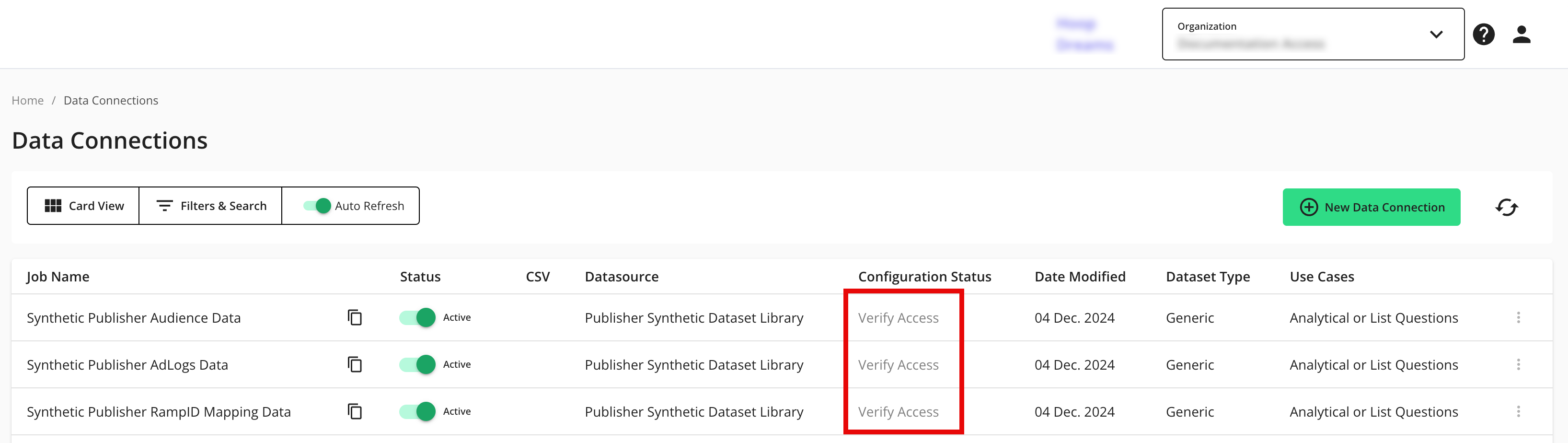The image size is (1568, 443).
Task: Open Filters & Search panel
Action: (210, 206)
